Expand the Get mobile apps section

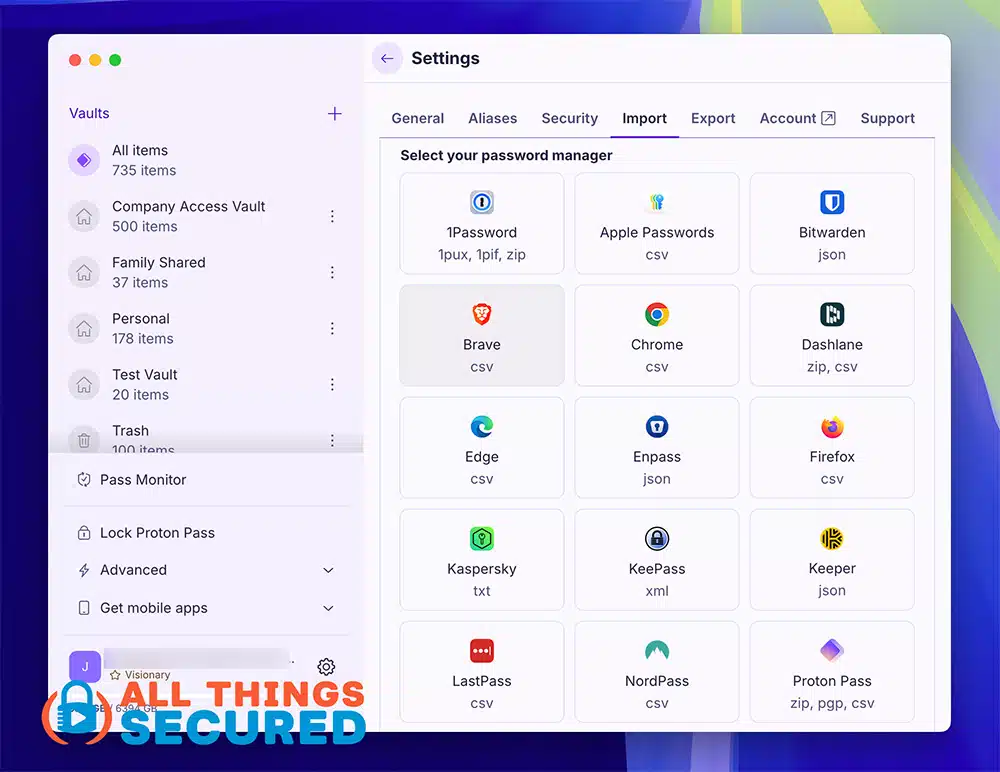pyautogui.click(x=328, y=608)
